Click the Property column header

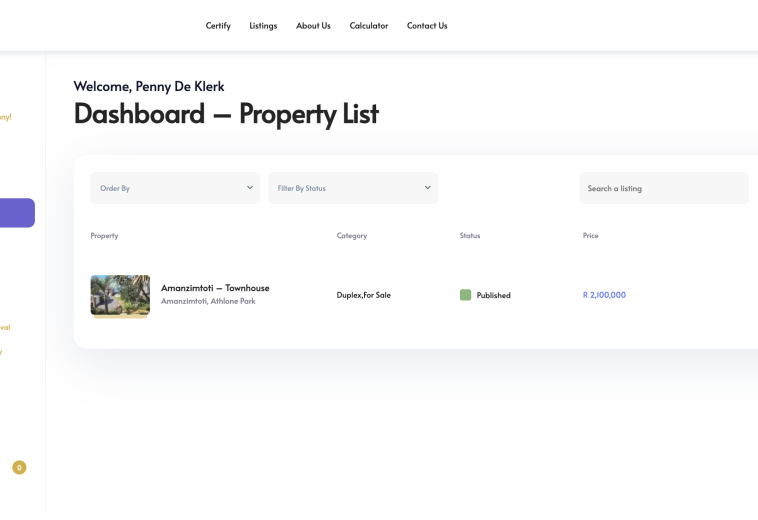[104, 235]
